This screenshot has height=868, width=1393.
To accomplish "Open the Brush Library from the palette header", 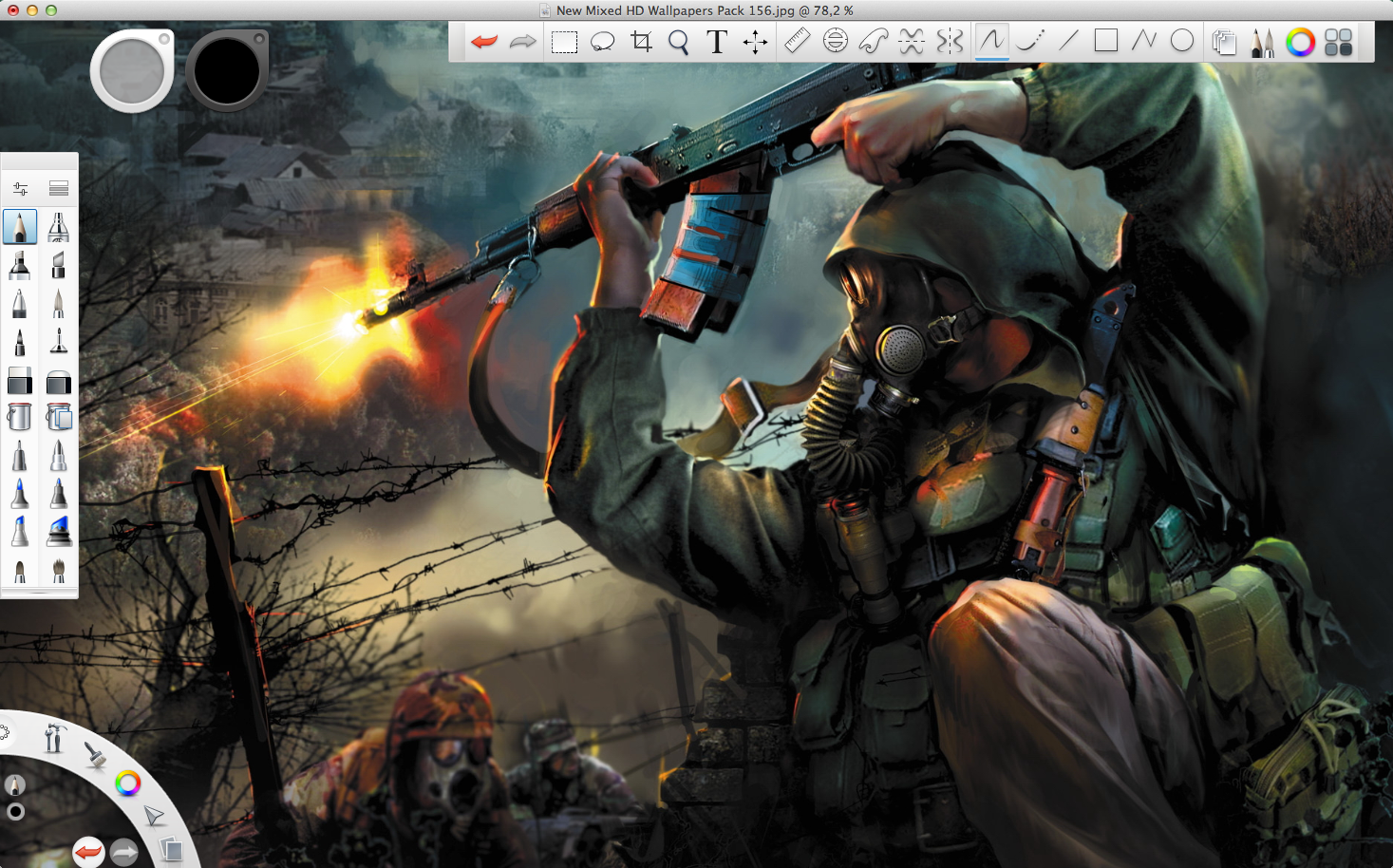I will (59, 189).
